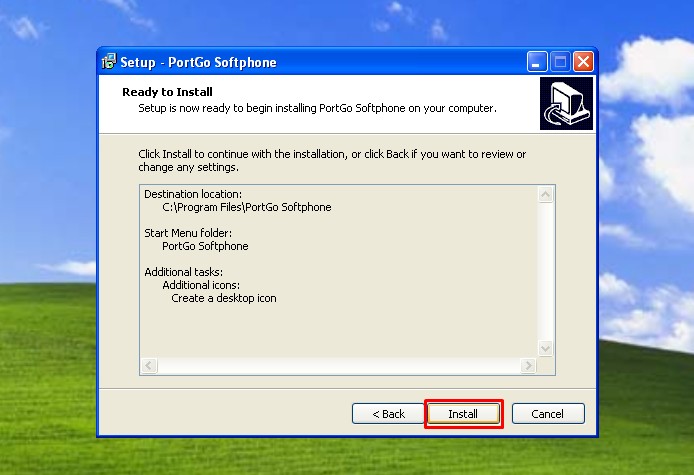Click the 'Setup - PortGo Softphone' title bar text

198,62
